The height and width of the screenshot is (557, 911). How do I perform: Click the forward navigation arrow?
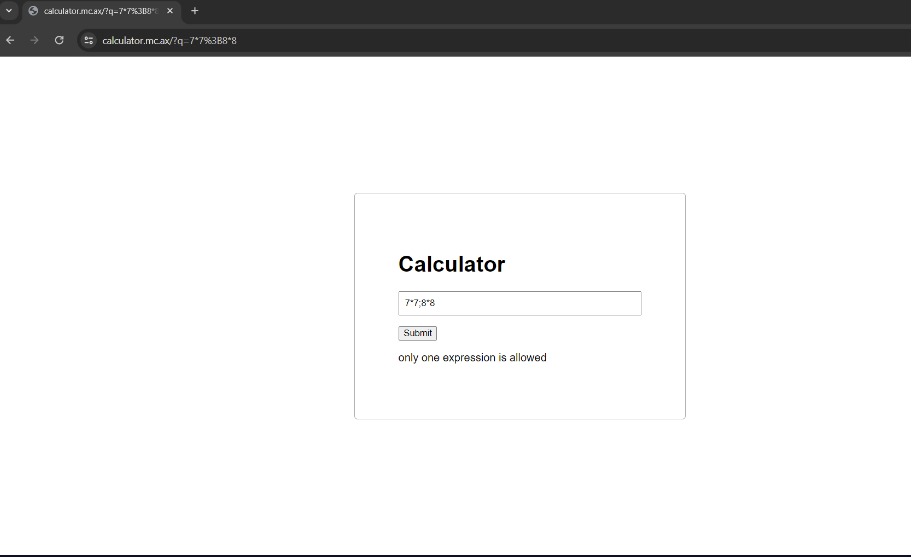coord(34,40)
